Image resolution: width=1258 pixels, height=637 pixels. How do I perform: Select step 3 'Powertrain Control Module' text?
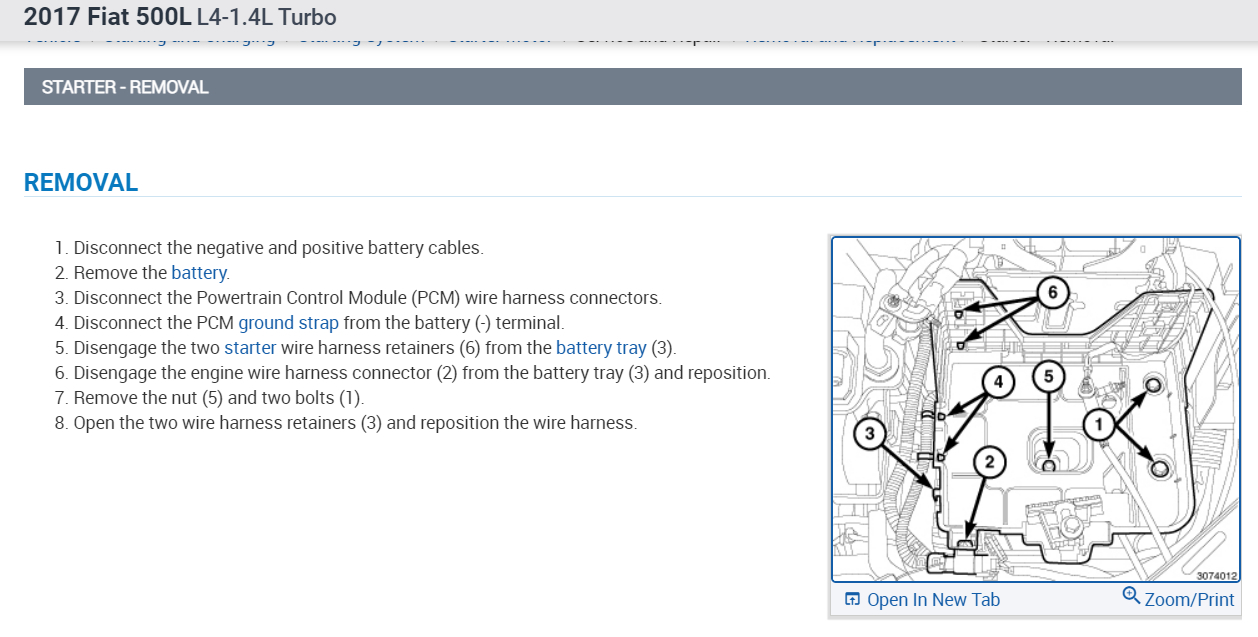click(x=300, y=298)
